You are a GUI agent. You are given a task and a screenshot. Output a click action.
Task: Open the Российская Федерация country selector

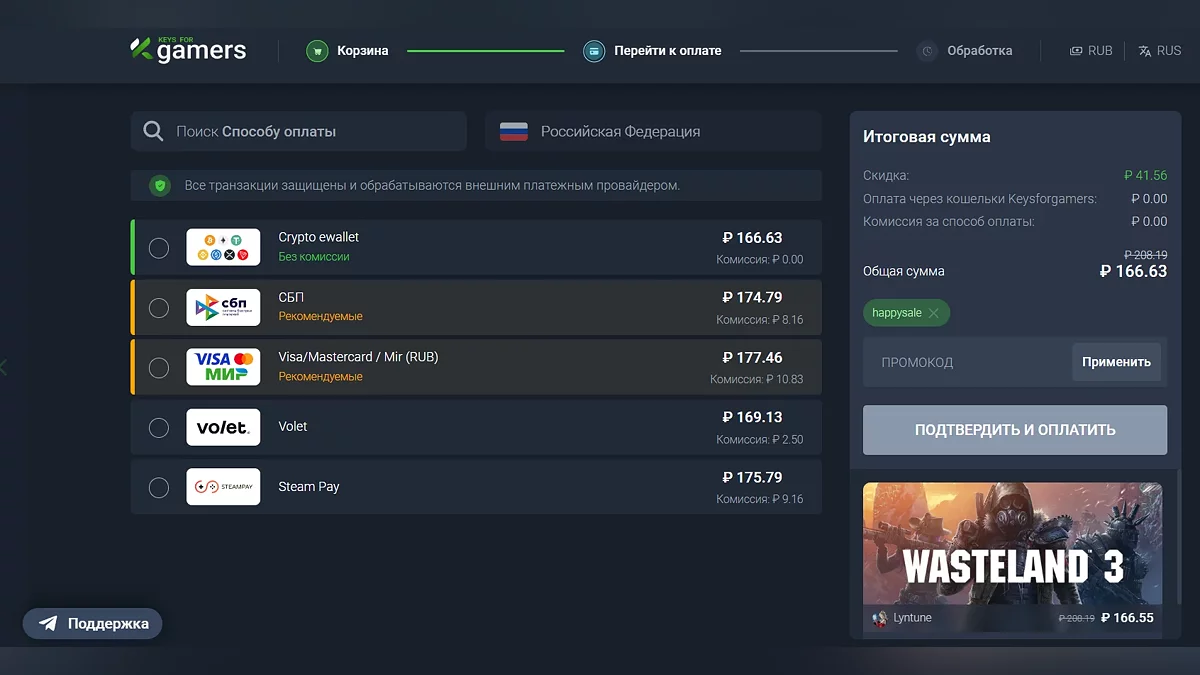pos(652,131)
